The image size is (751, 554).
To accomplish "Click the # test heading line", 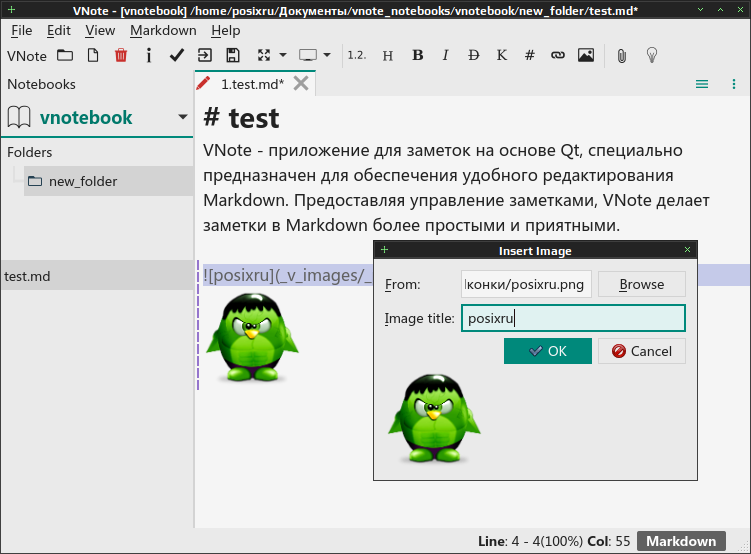I will coord(241,118).
